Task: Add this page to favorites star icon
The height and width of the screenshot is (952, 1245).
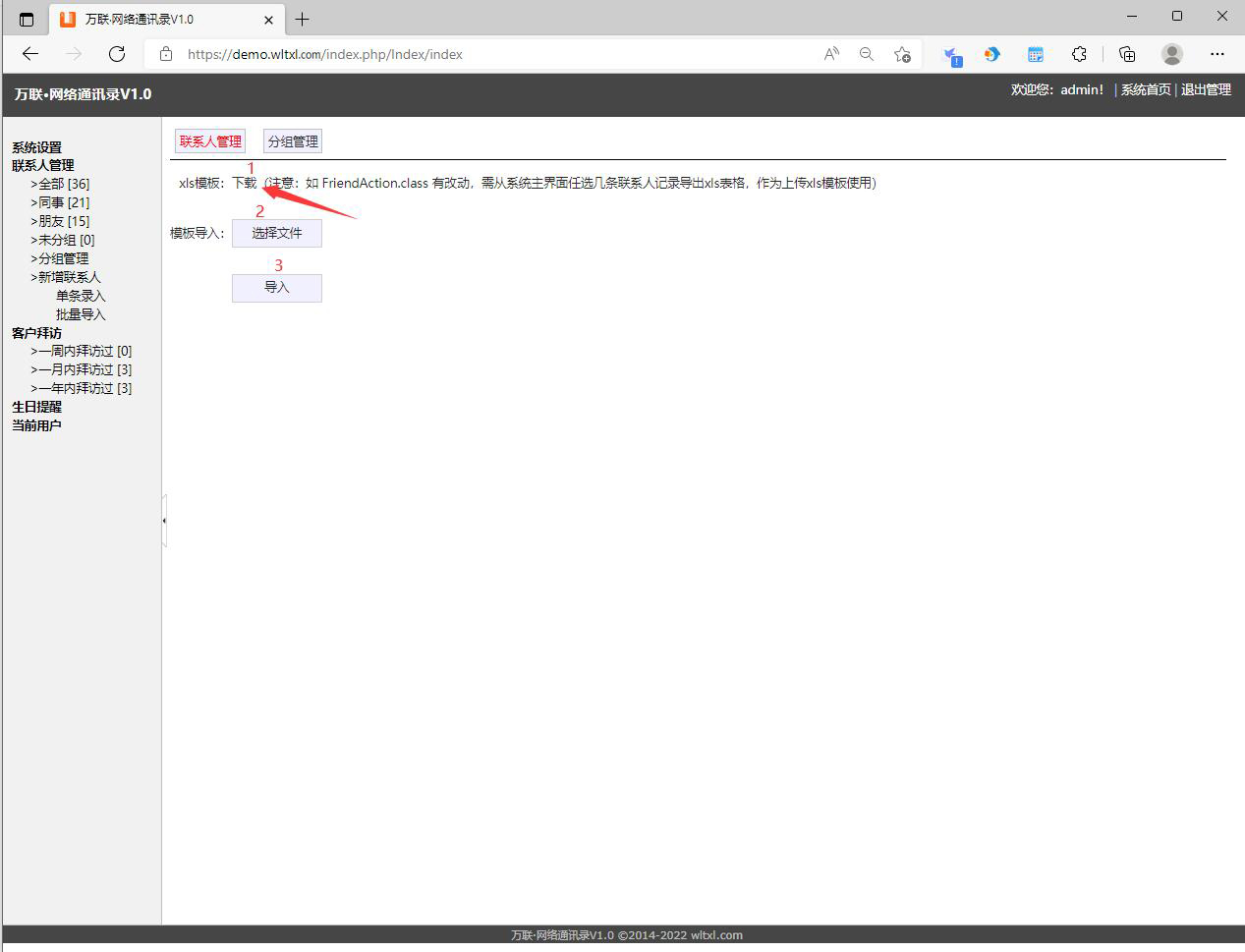Action: click(x=902, y=54)
